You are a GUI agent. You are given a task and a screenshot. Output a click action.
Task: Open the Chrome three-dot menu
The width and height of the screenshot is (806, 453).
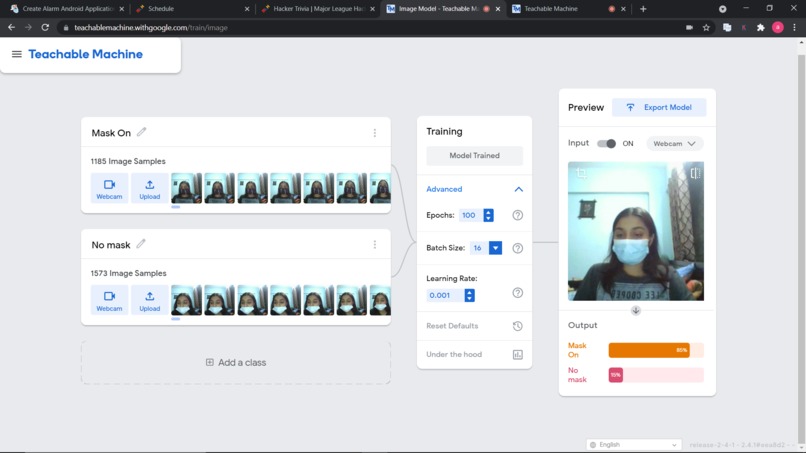point(795,28)
